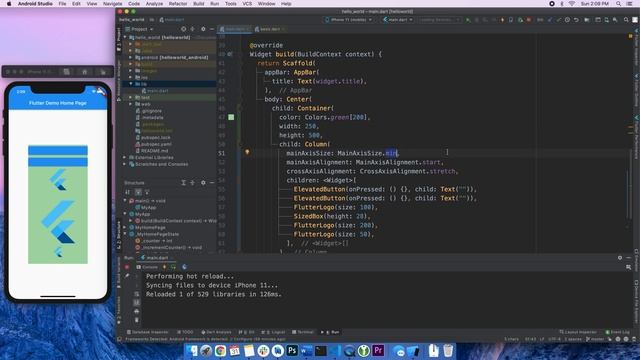This screenshot has height=360, width=640.
Task: Click the green Run button in toolbar
Action: coord(468,20)
